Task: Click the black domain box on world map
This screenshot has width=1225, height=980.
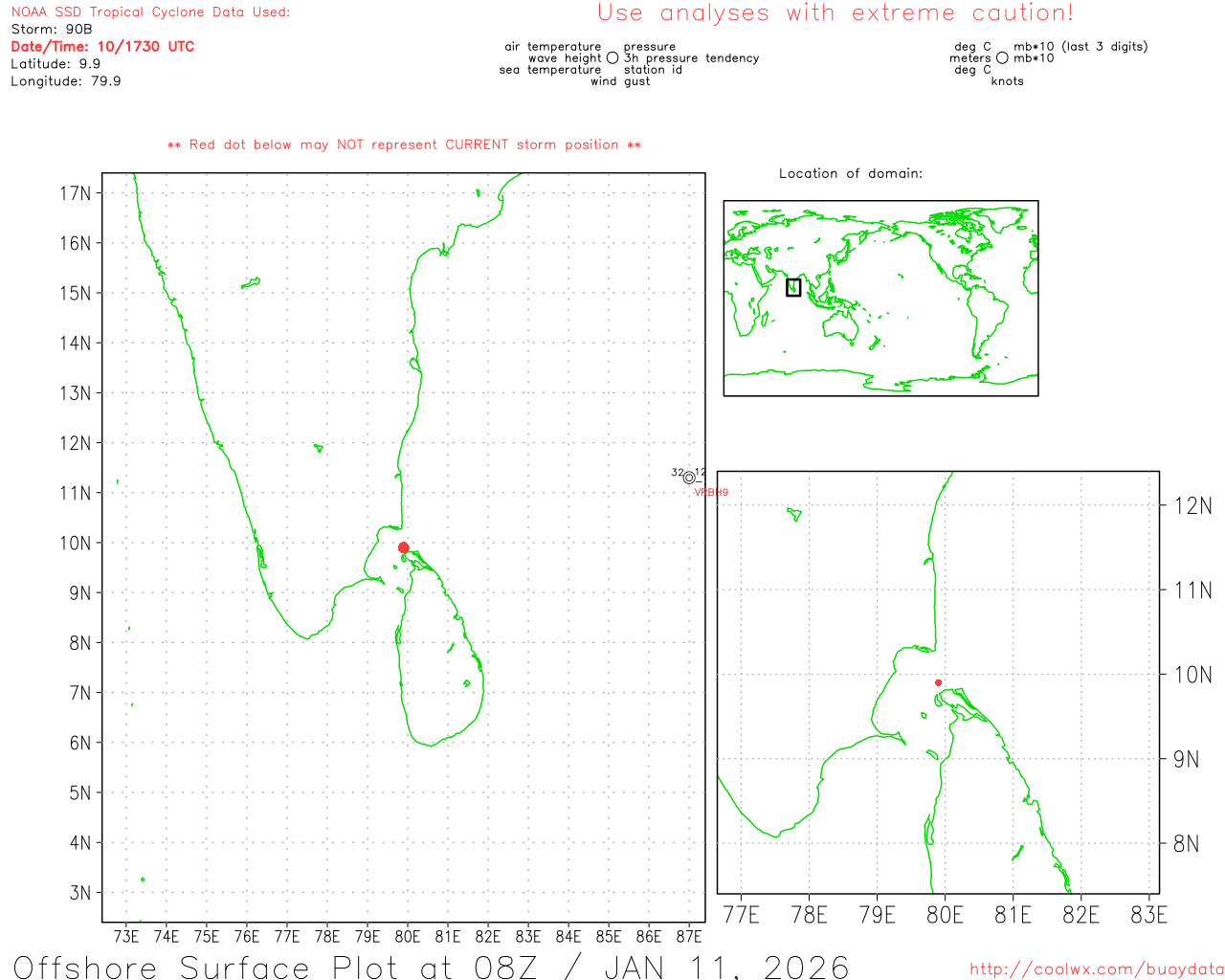Action: tap(793, 287)
